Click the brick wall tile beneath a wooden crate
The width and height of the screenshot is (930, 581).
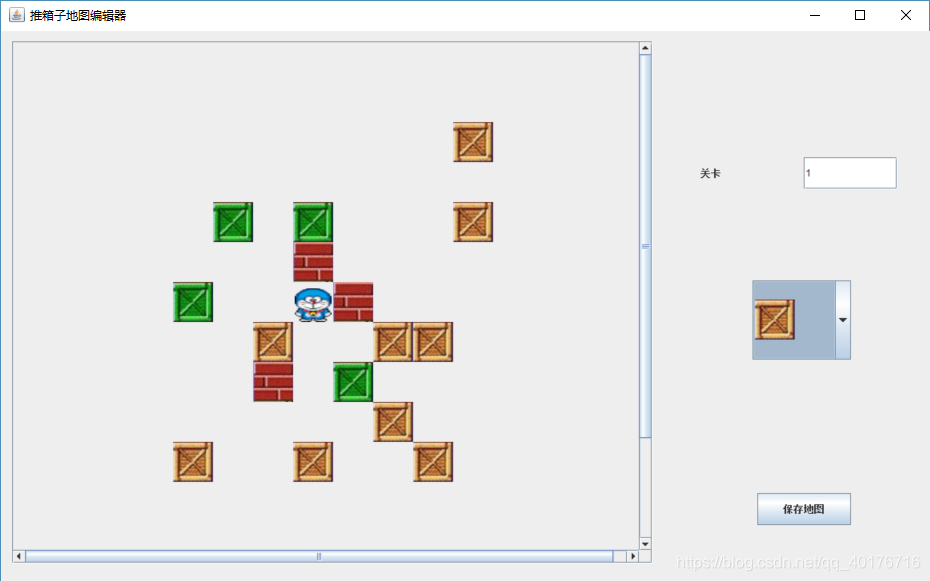click(273, 382)
